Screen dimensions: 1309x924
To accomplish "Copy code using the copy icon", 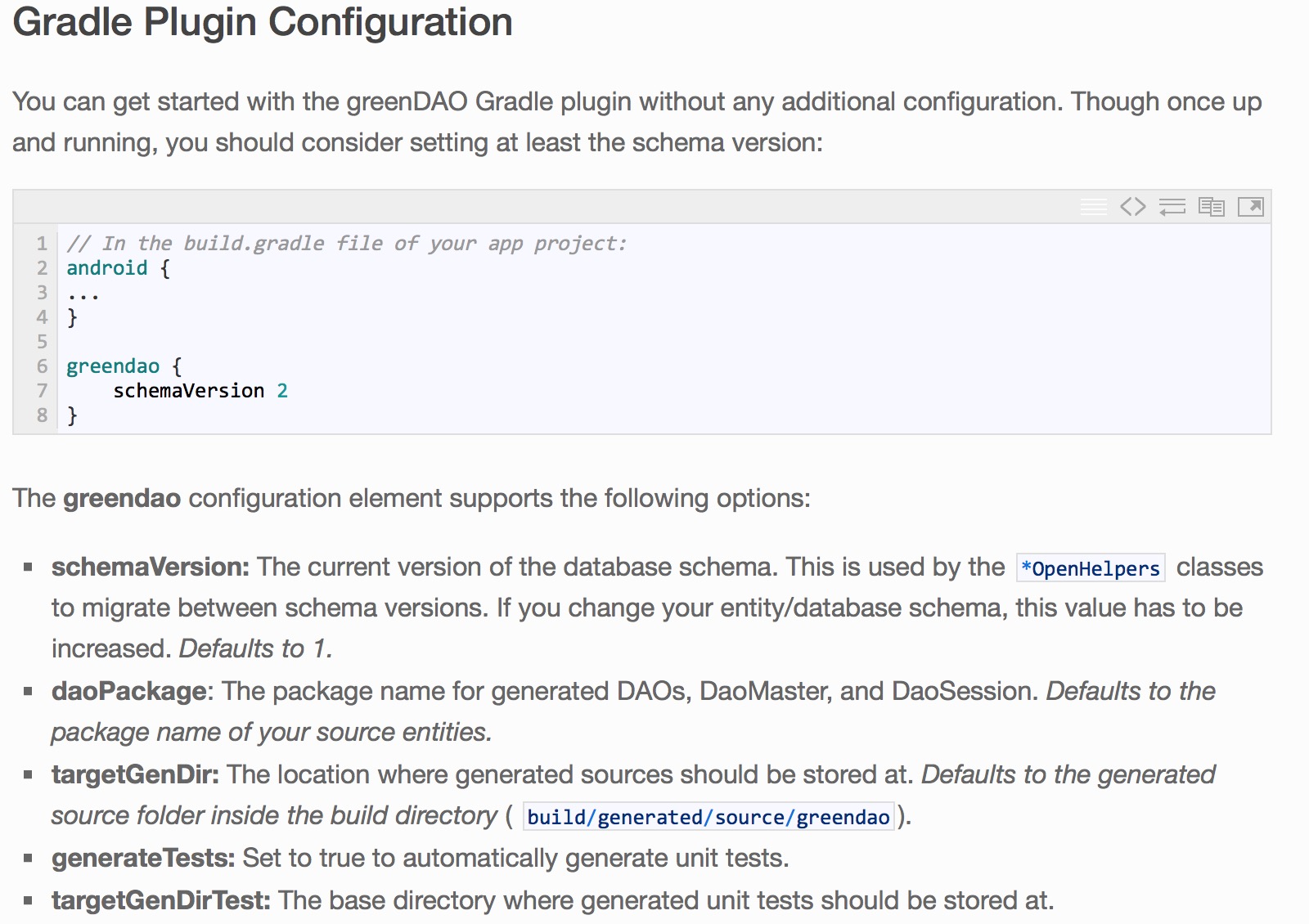I will click(x=1212, y=207).
